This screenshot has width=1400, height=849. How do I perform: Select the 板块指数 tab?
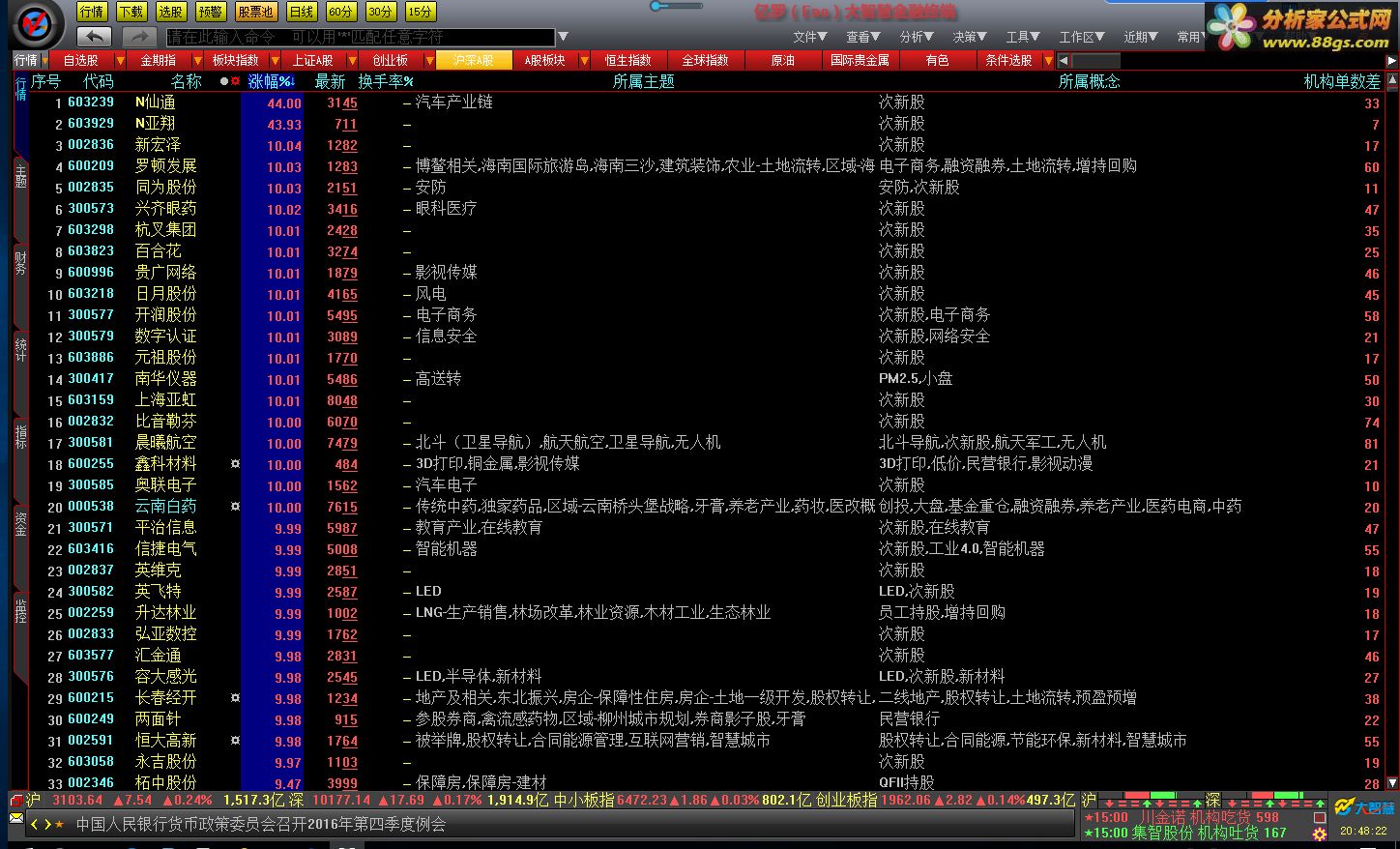[x=236, y=60]
